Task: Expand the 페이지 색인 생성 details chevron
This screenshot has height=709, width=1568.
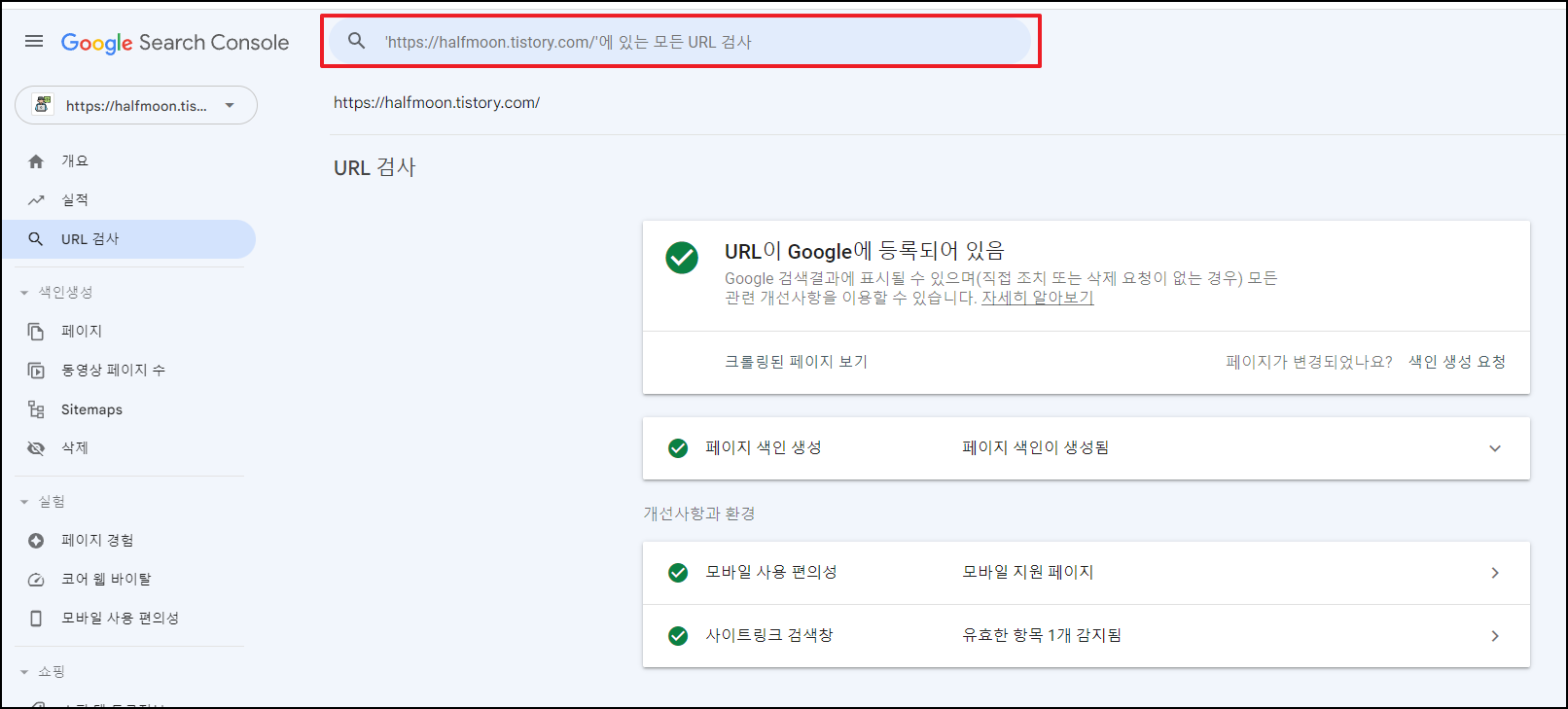Action: pos(1495,448)
